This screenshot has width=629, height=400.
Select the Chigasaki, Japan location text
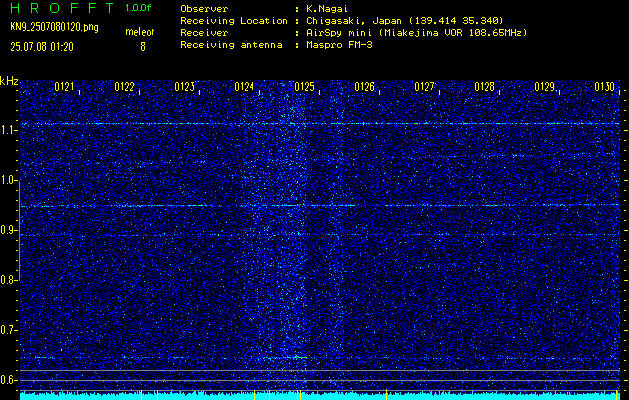tap(405, 20)
